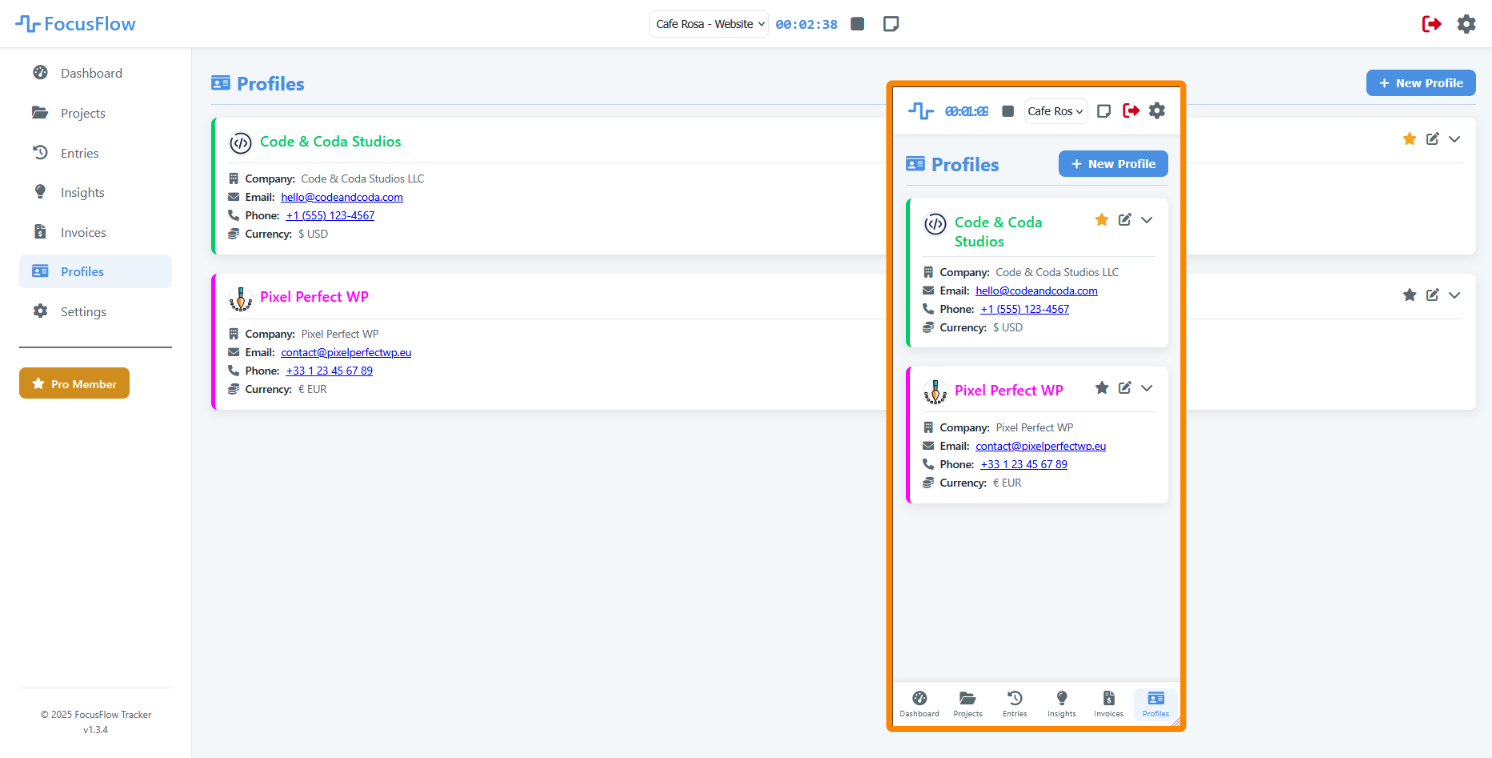Click hello@codeandcoda.com link in main list
Image resolution: width=1492 pixels, height=758 pixels.
(x=342, y=197)
